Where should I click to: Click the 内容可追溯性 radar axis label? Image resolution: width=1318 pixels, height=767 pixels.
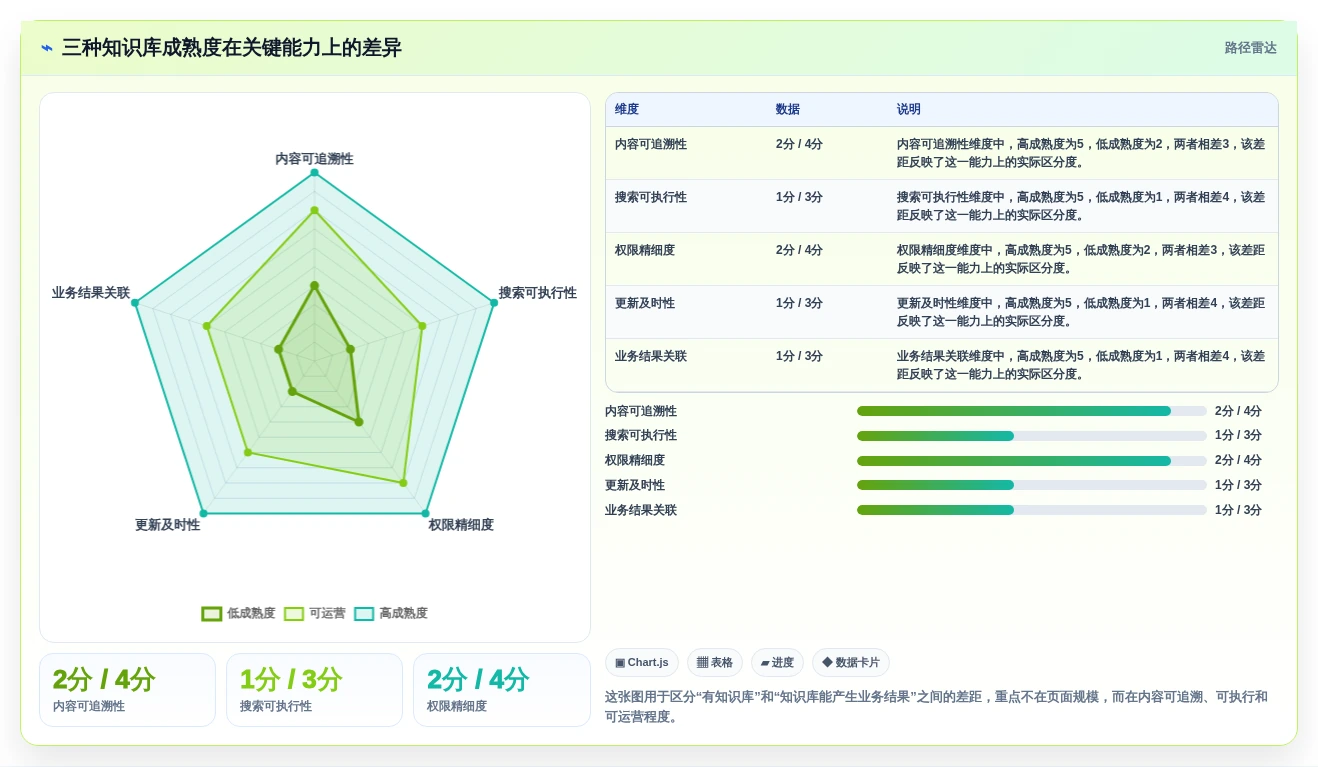(314, 159)
